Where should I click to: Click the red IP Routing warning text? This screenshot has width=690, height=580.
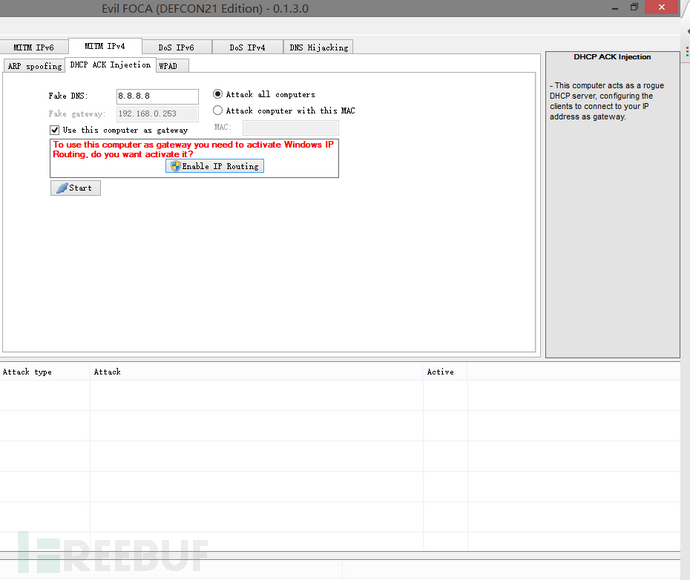[193, 149]
